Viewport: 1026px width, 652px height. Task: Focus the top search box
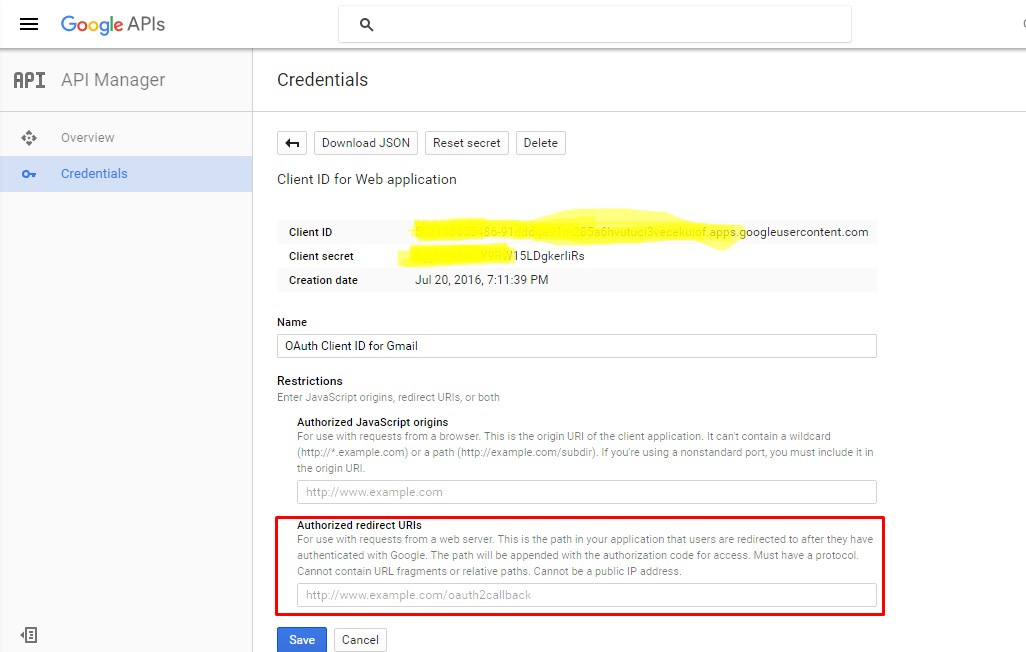(595, 25)
